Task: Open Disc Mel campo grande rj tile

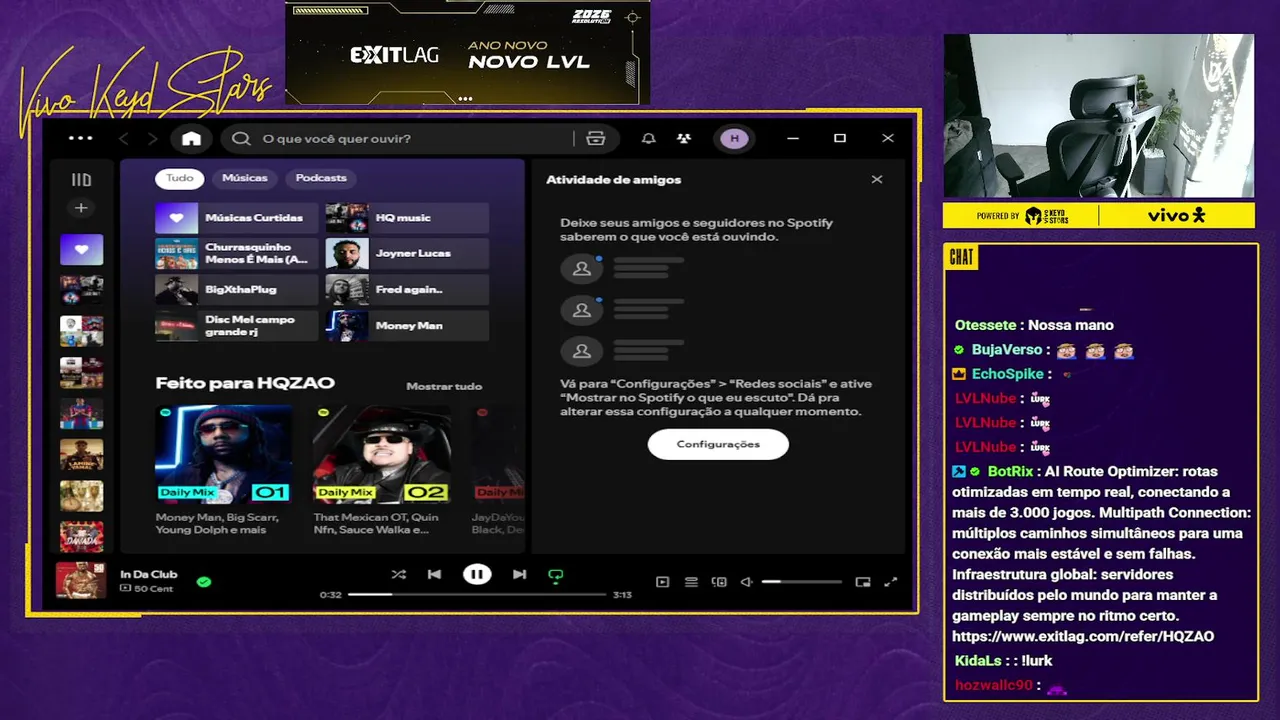Action: pos(236,326)
